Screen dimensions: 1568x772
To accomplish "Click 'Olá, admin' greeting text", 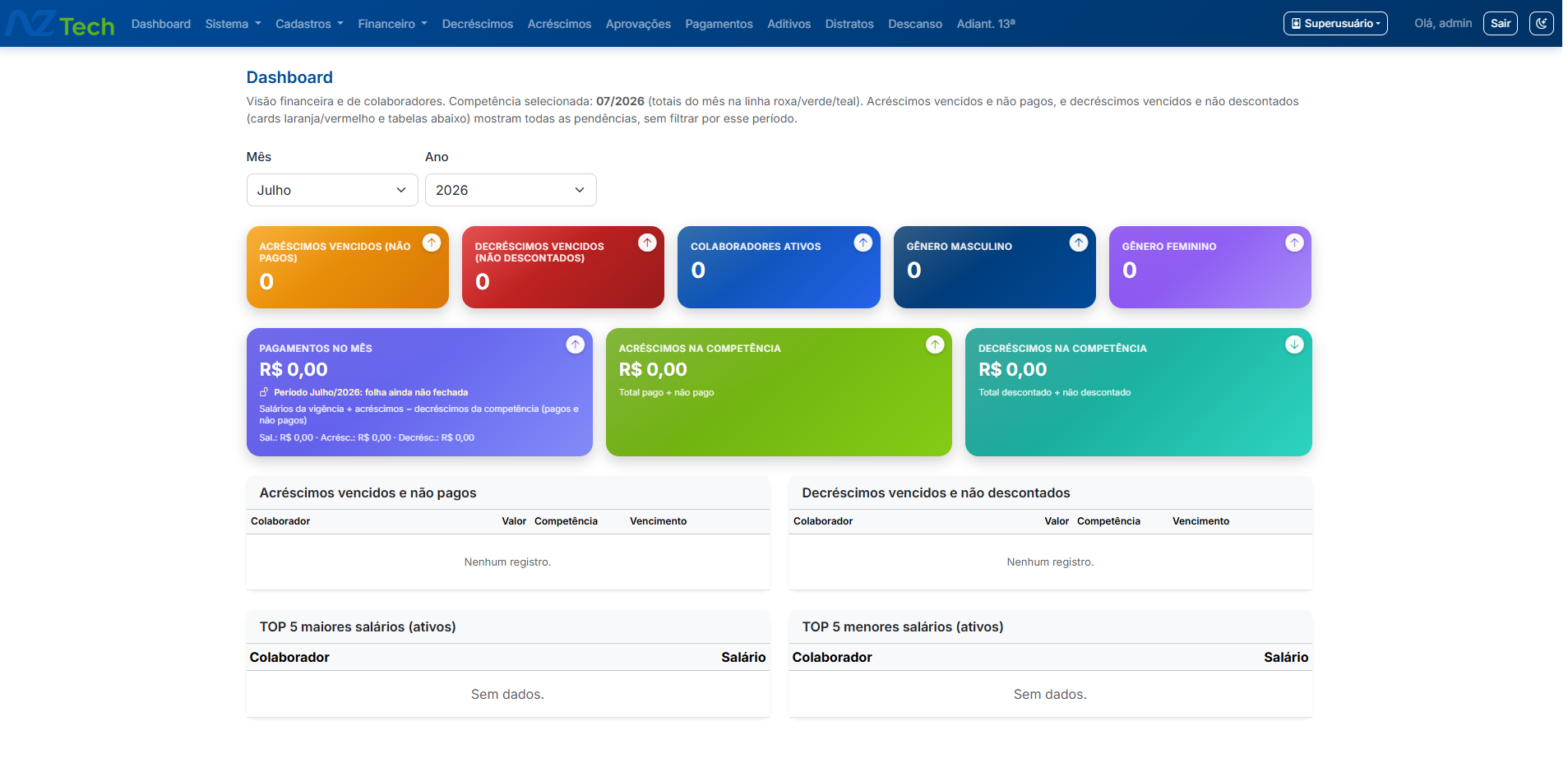I will point(1443,23).
